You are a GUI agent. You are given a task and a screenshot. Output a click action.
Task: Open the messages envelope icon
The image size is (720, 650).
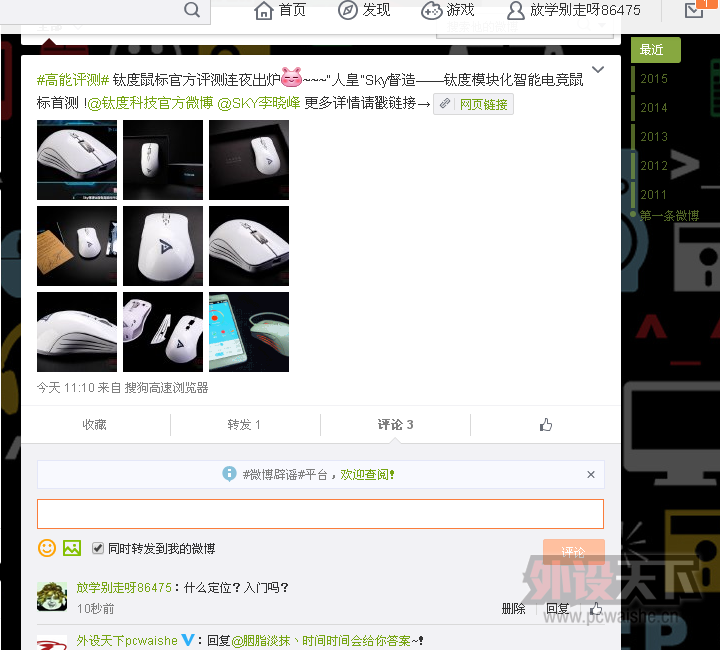(694, 10)
